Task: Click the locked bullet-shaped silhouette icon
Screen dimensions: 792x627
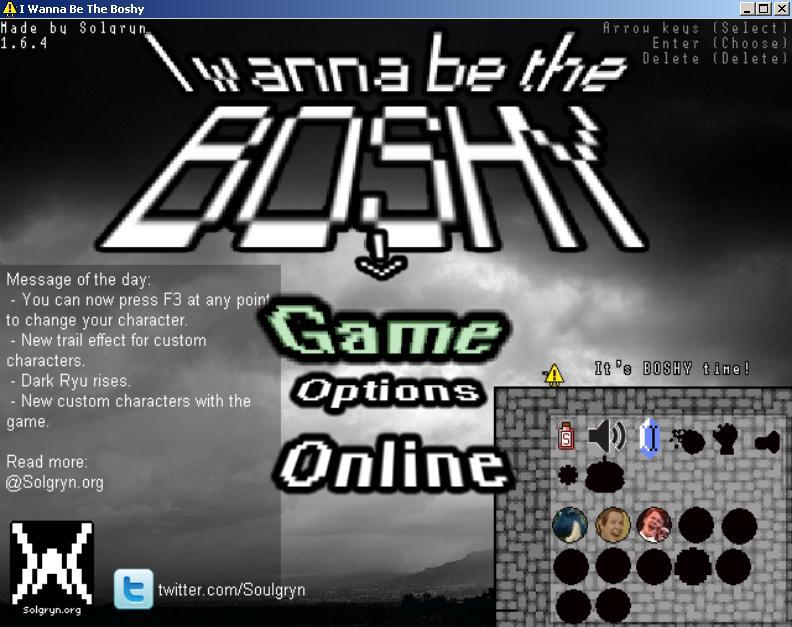Action: [x=767, y=442]
